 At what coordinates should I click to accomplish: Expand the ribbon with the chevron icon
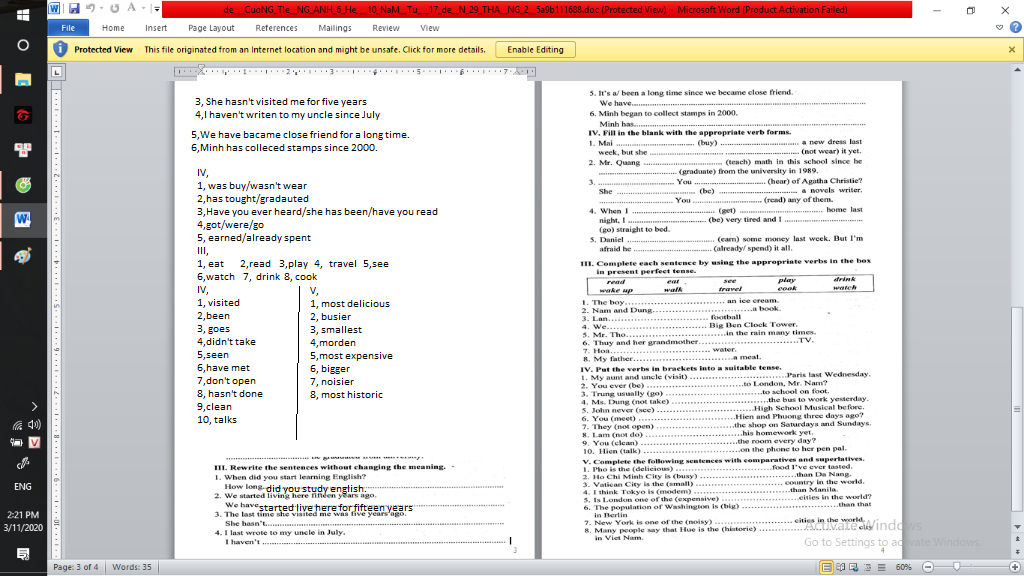click(x=999, y=27)
